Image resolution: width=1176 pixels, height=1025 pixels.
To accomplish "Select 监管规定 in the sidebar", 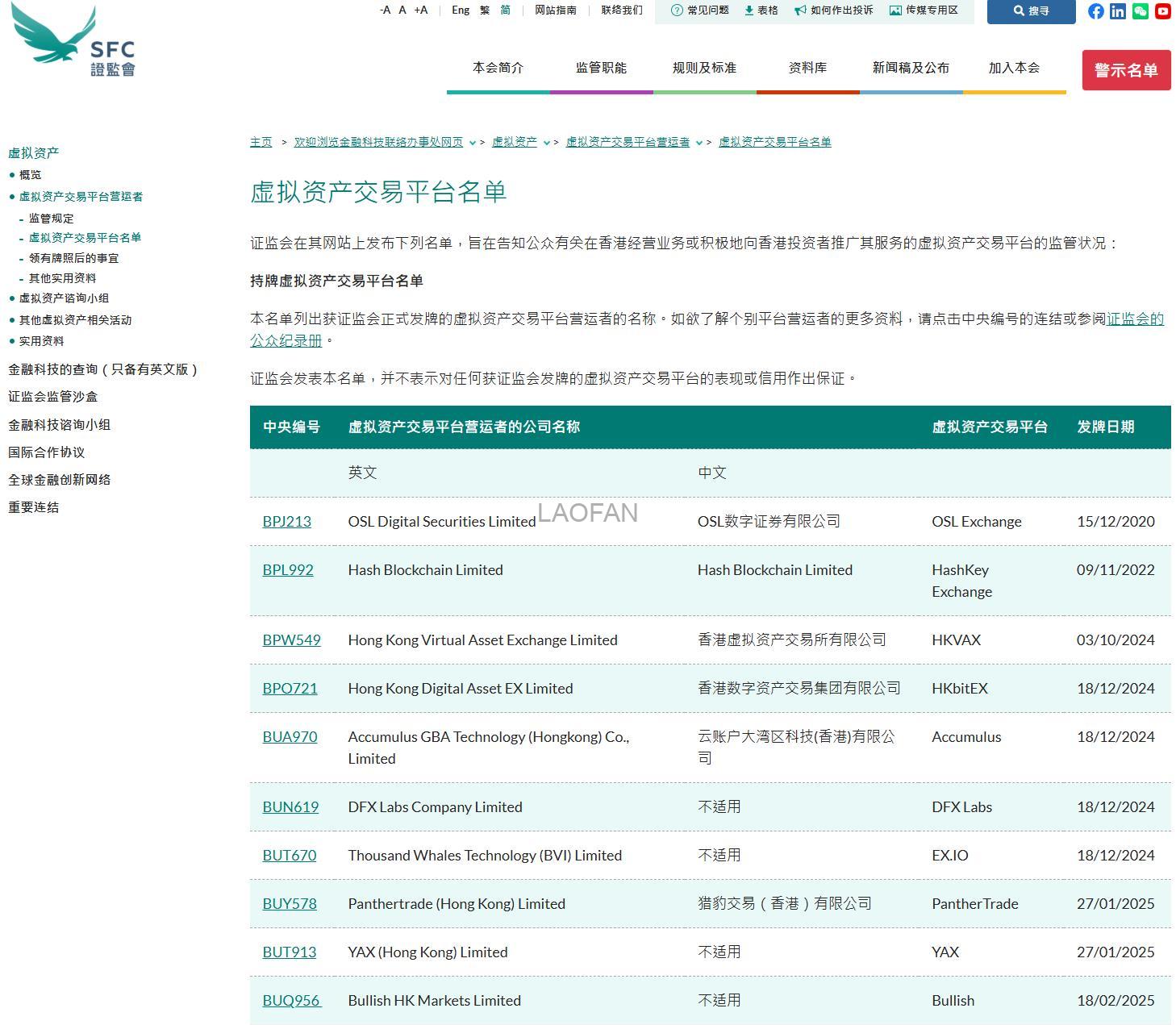I will coord(50,218).
